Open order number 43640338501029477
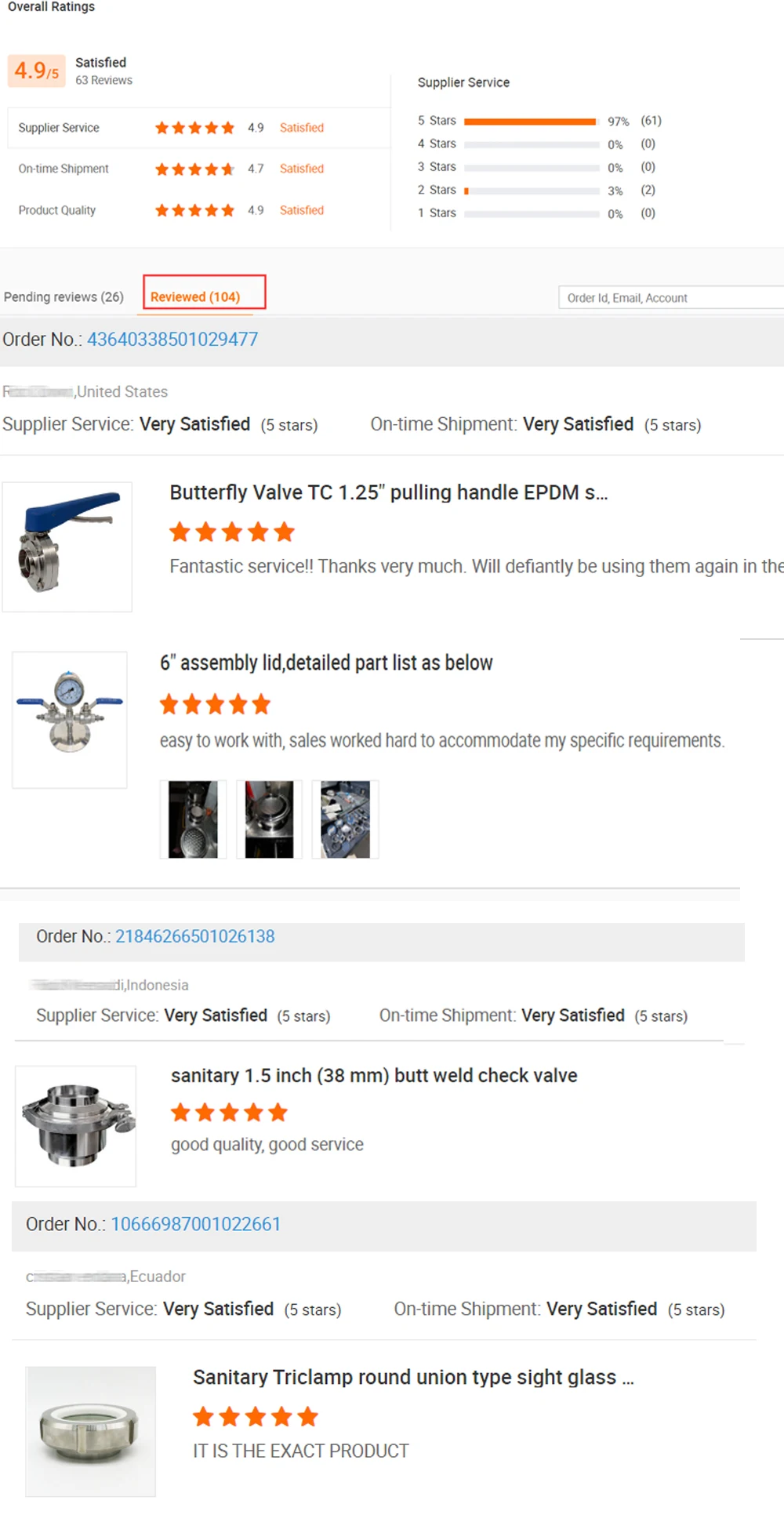The width and height of the screenshot is (784, 1522). (172, 340)
